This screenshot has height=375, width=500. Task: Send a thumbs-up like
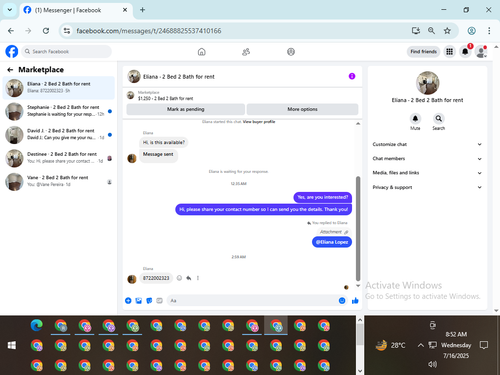pyautogui.click(x=355, y=301)
